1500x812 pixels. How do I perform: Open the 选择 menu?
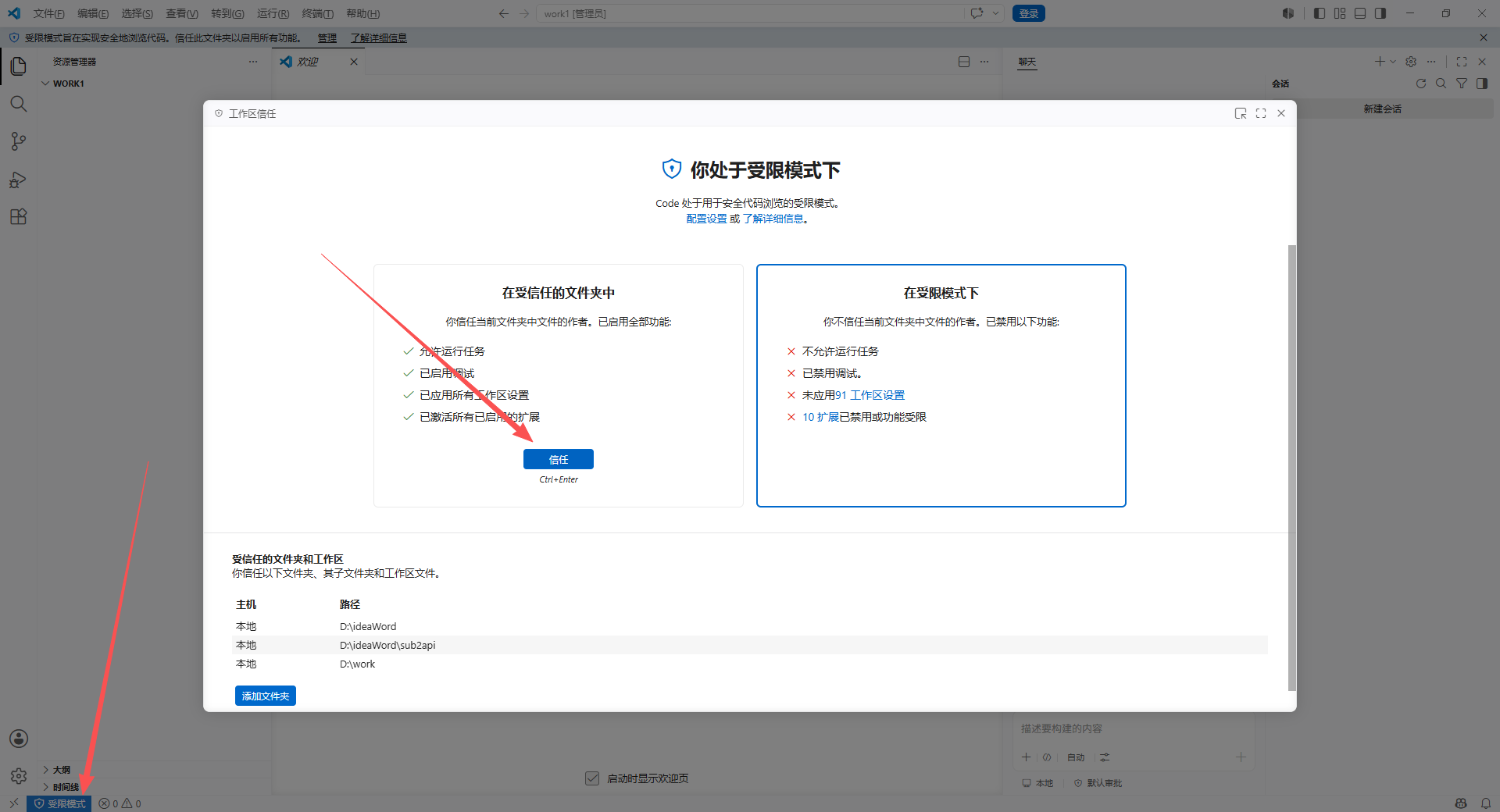pos(137,13)
